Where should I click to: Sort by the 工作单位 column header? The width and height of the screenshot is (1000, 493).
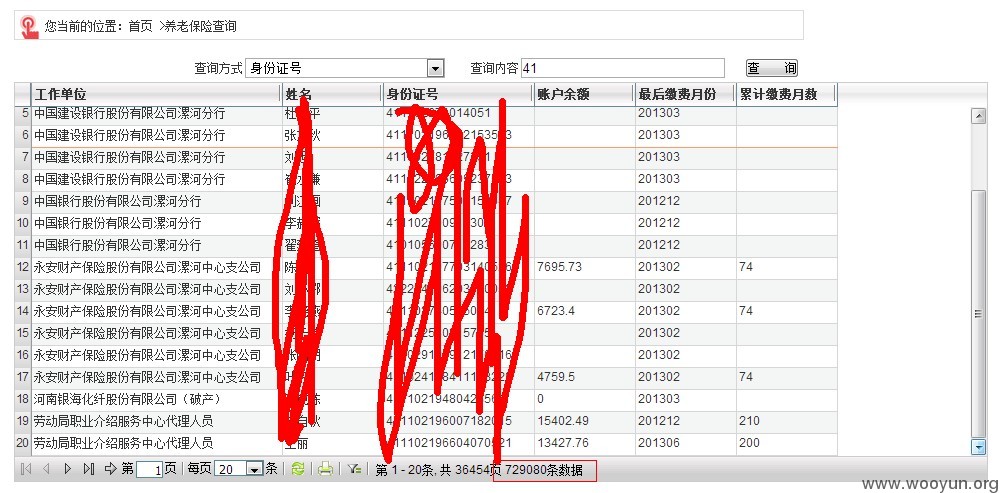pos(156,94)
